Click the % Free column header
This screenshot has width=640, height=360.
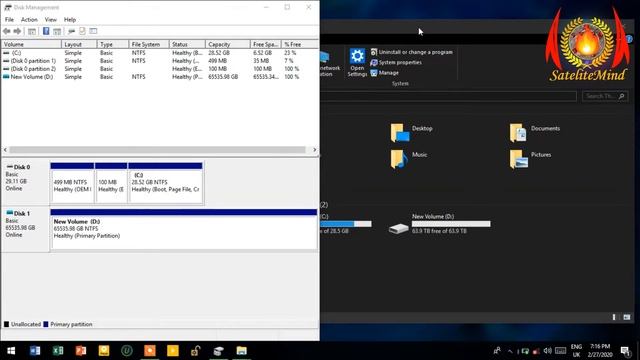tap(300, 44)
